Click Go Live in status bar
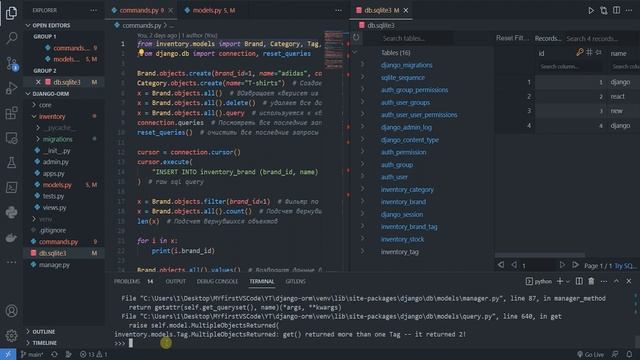640x360 pixels. (x=590, y=354)
